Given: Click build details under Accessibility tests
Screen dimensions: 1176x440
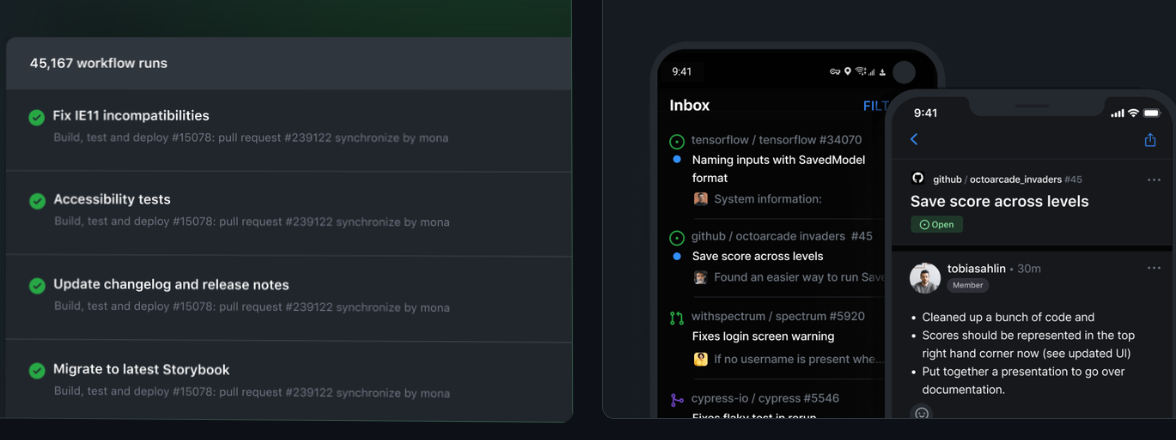Looking at the screenshot, I should tap(251, 222).
